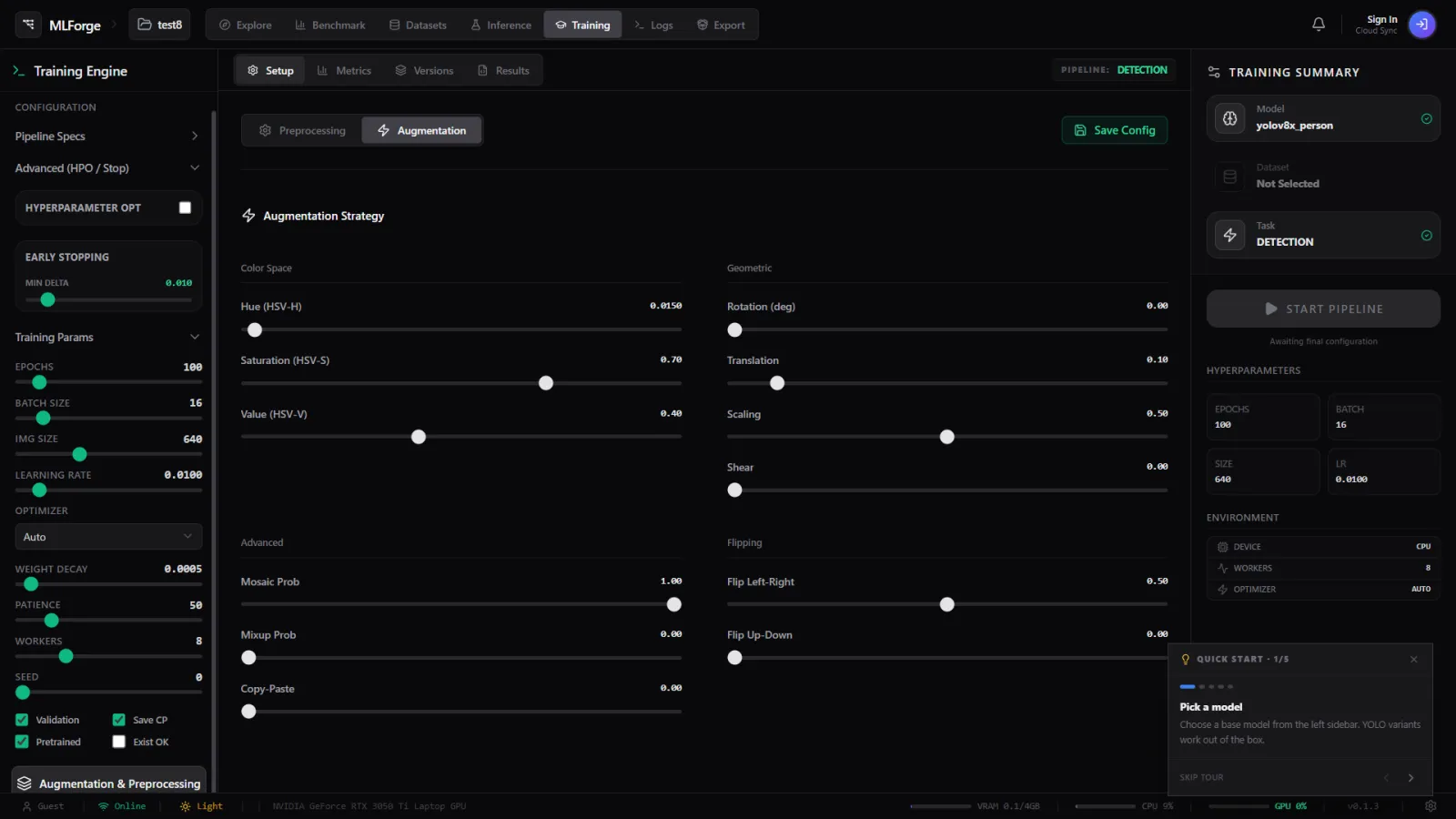Click the Training Summary sliders icon
Screen dimensions: 1456x819
[x=1214, y=72]
